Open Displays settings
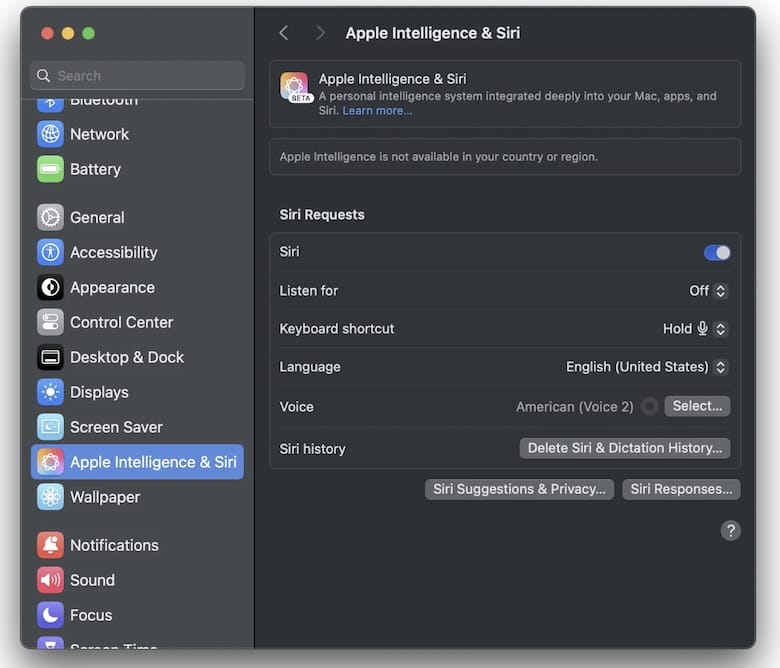This screenshot has height=668, width=780. pos(137,392)
